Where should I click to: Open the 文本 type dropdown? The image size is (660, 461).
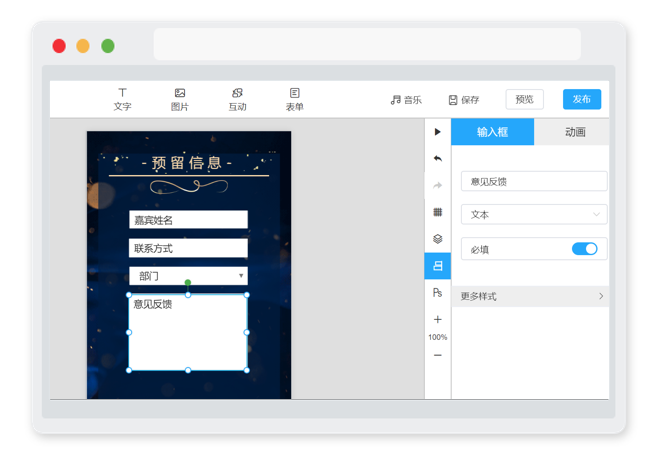(534, 214)
